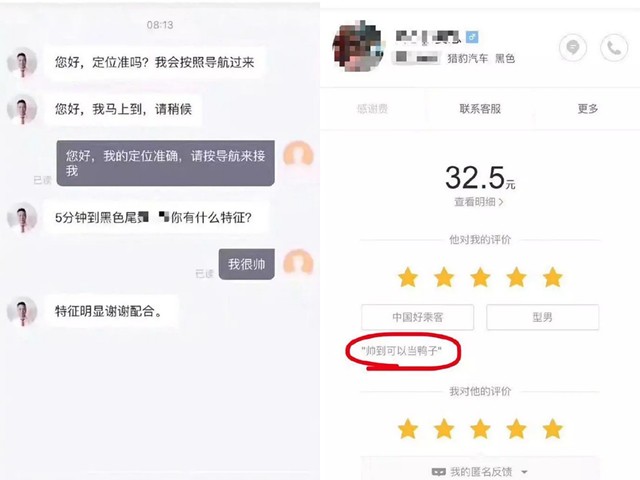
Task: Tap driver avatar beside 我马上到 message
Action: [x=22, y=109]
